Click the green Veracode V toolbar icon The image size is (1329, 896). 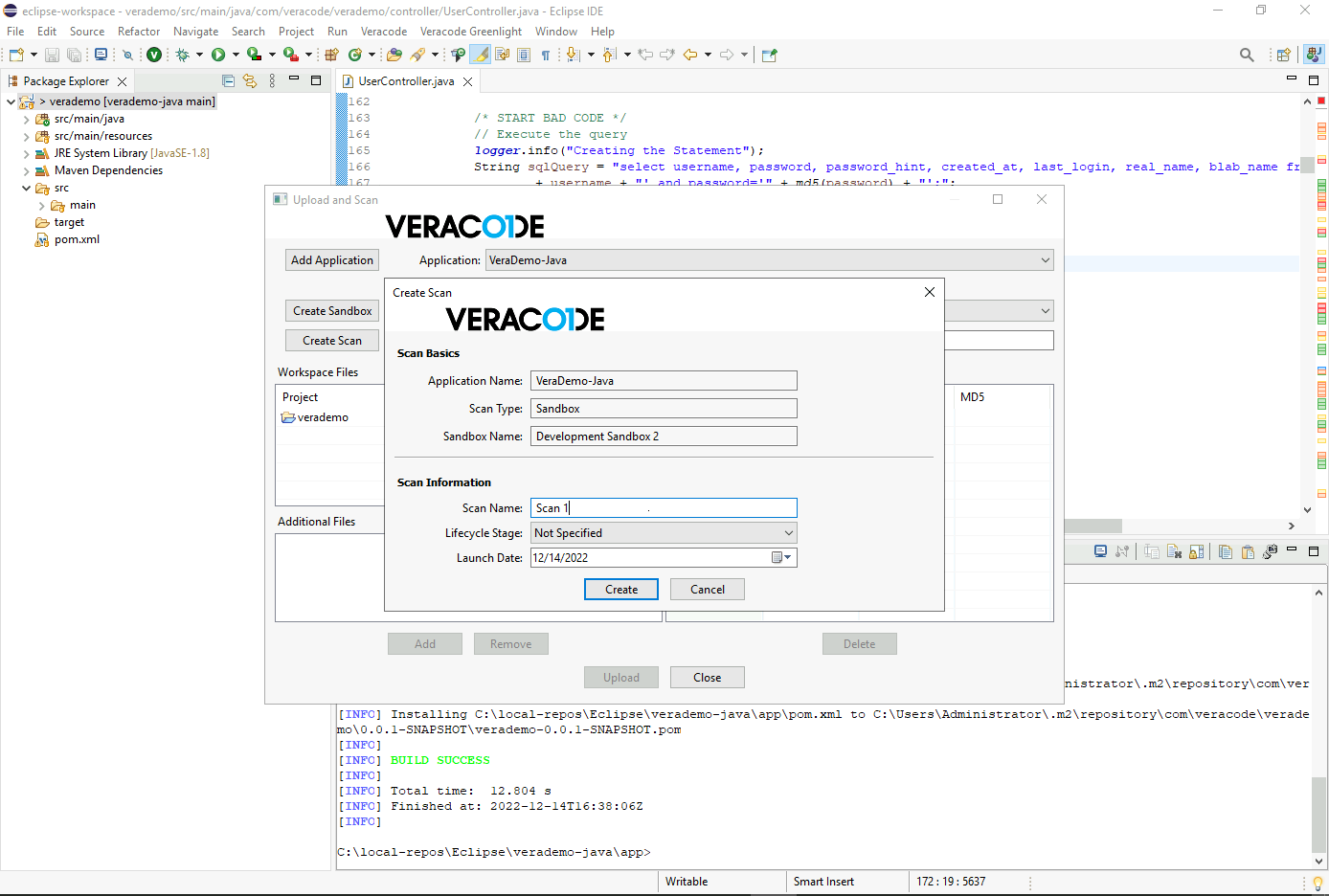point(154,55)
